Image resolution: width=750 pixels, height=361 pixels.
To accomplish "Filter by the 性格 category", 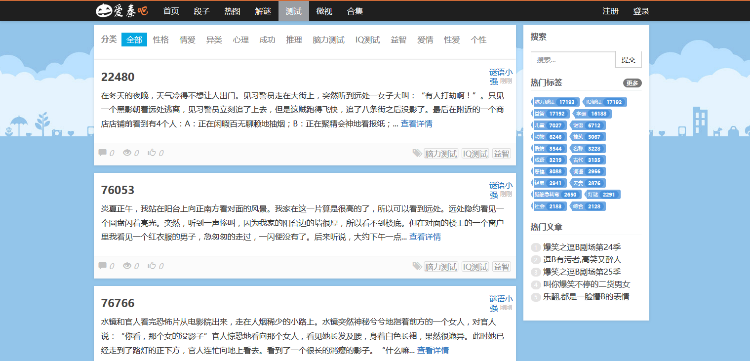I will point(161,40).
